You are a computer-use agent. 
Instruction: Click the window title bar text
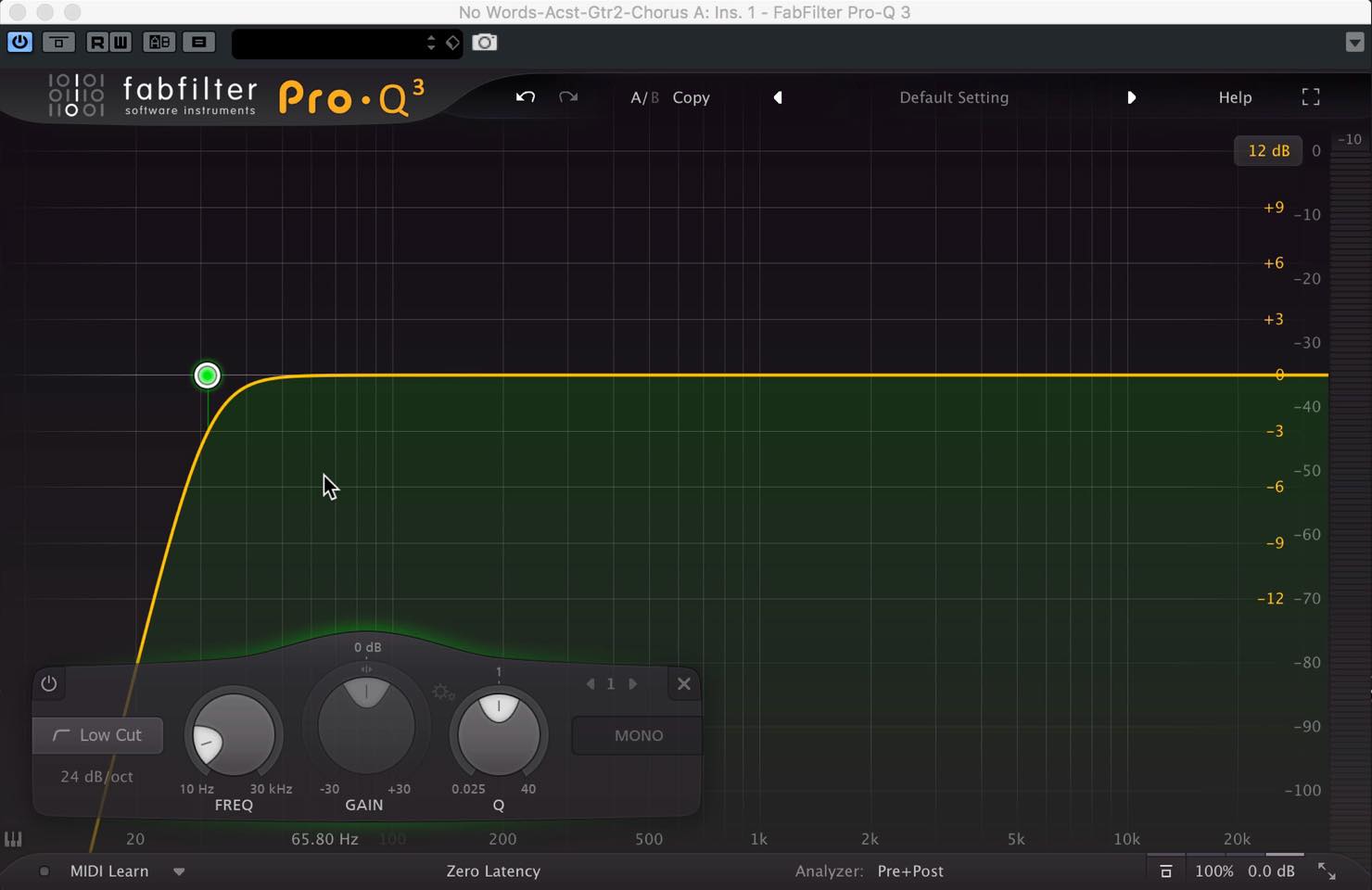[684, 12]
